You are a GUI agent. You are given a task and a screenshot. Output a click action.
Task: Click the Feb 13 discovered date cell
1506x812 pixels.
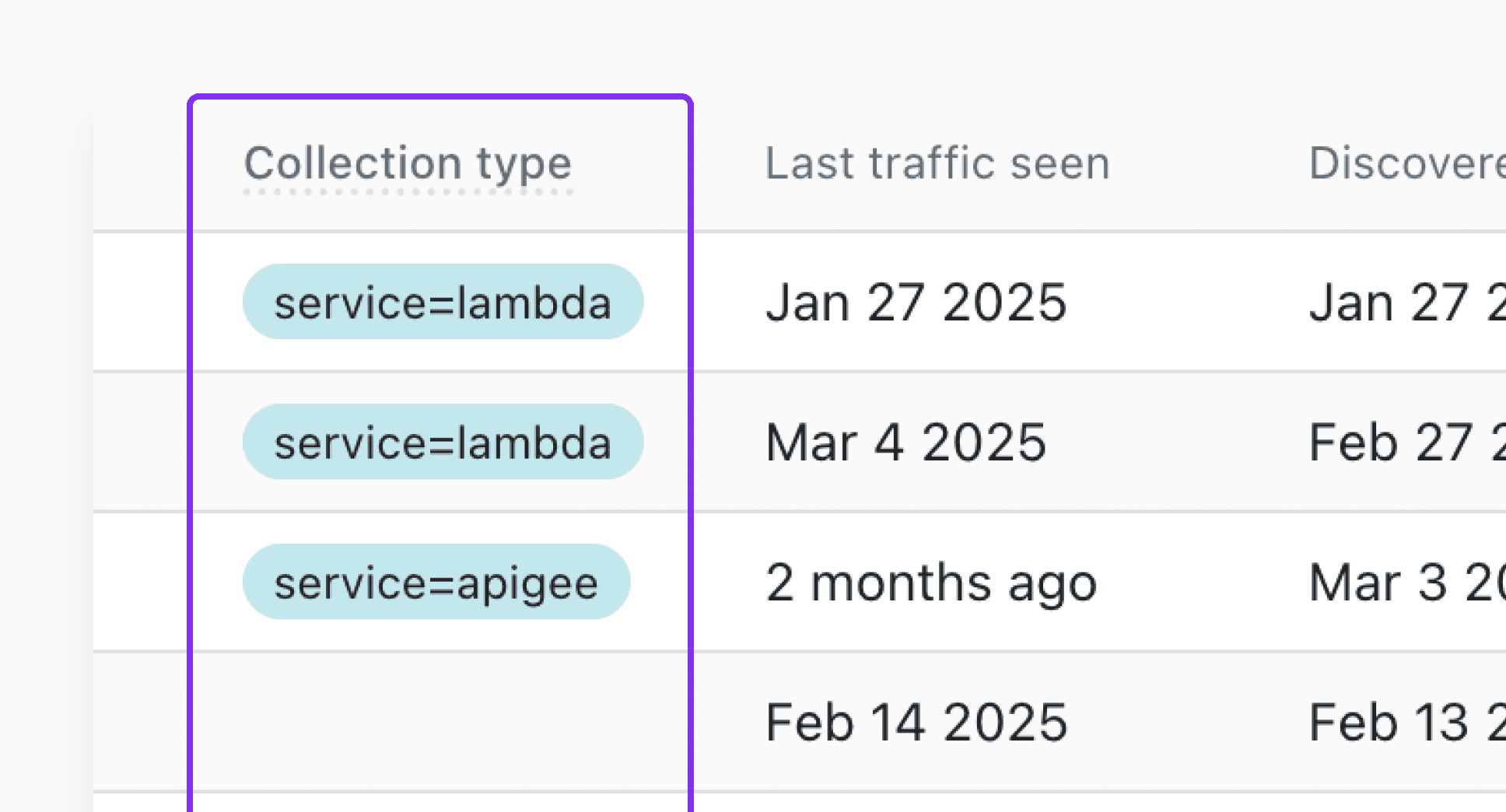point(1406,722)
